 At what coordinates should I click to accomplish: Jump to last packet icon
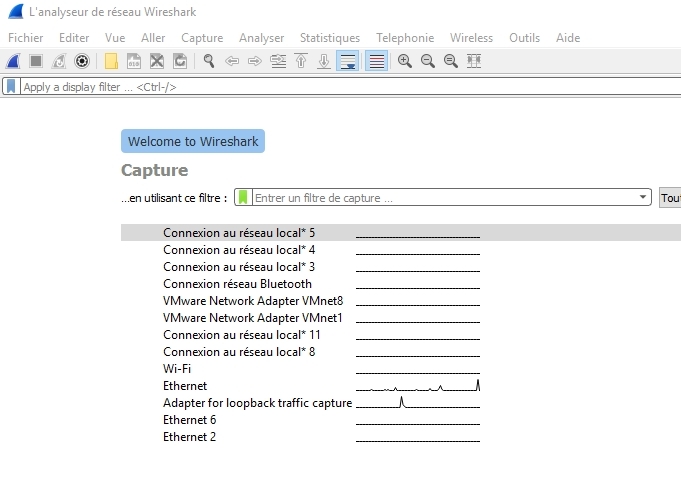point(324,61)
